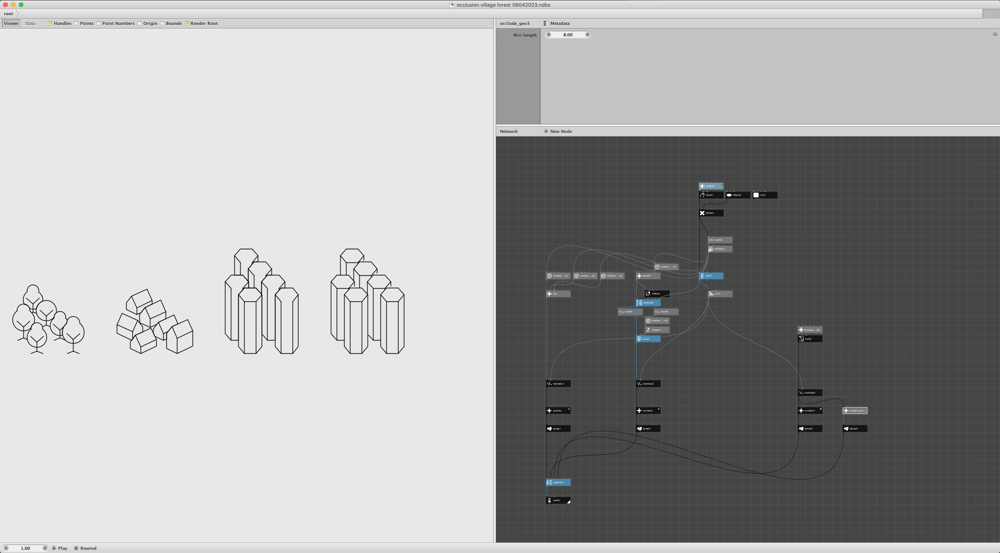Image resolution: width=1000 pixels, height=553 pixels.
Task: Click the Play button
Action: tap(60, 548)
